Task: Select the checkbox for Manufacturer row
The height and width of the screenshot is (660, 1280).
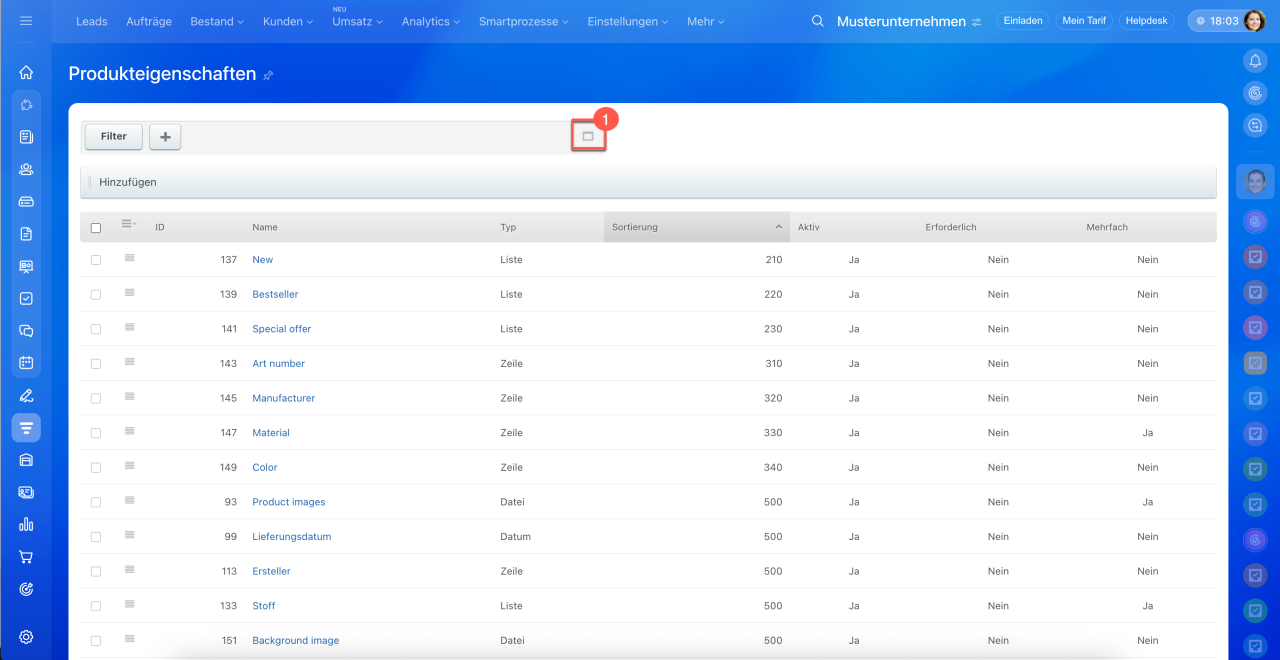Action: point(96,398)
